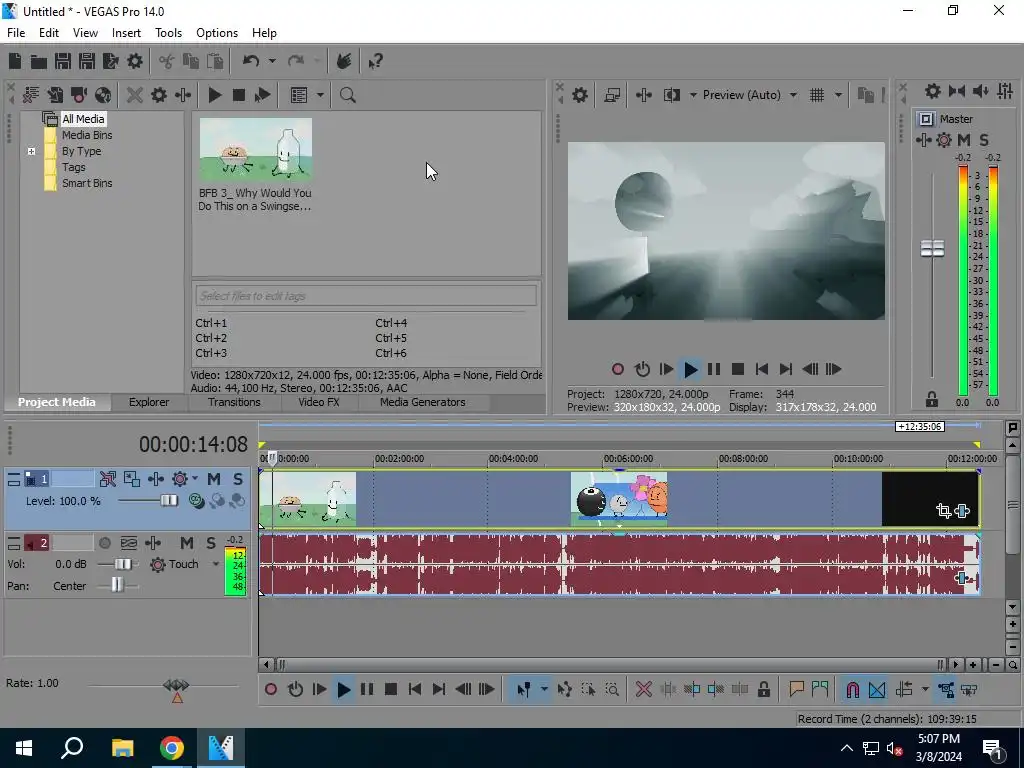Select the Tags folder
Viewport: 1024px width, 768px height.
click(74, 167)
